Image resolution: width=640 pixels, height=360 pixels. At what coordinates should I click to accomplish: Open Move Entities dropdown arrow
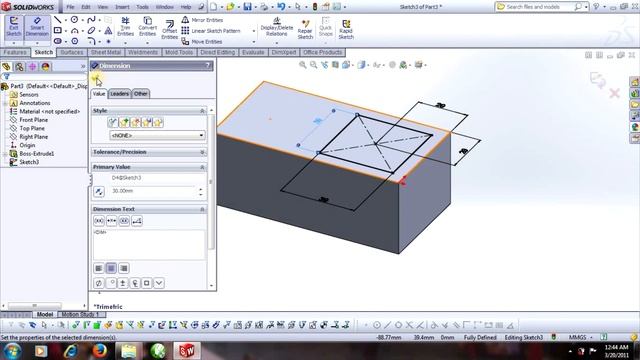click(x=253, y=42)
